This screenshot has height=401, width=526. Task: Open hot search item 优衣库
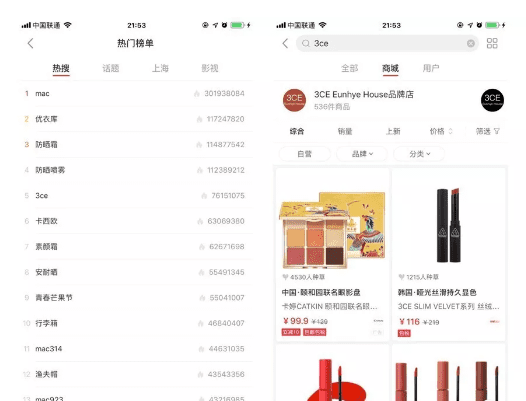pos(136,119)
